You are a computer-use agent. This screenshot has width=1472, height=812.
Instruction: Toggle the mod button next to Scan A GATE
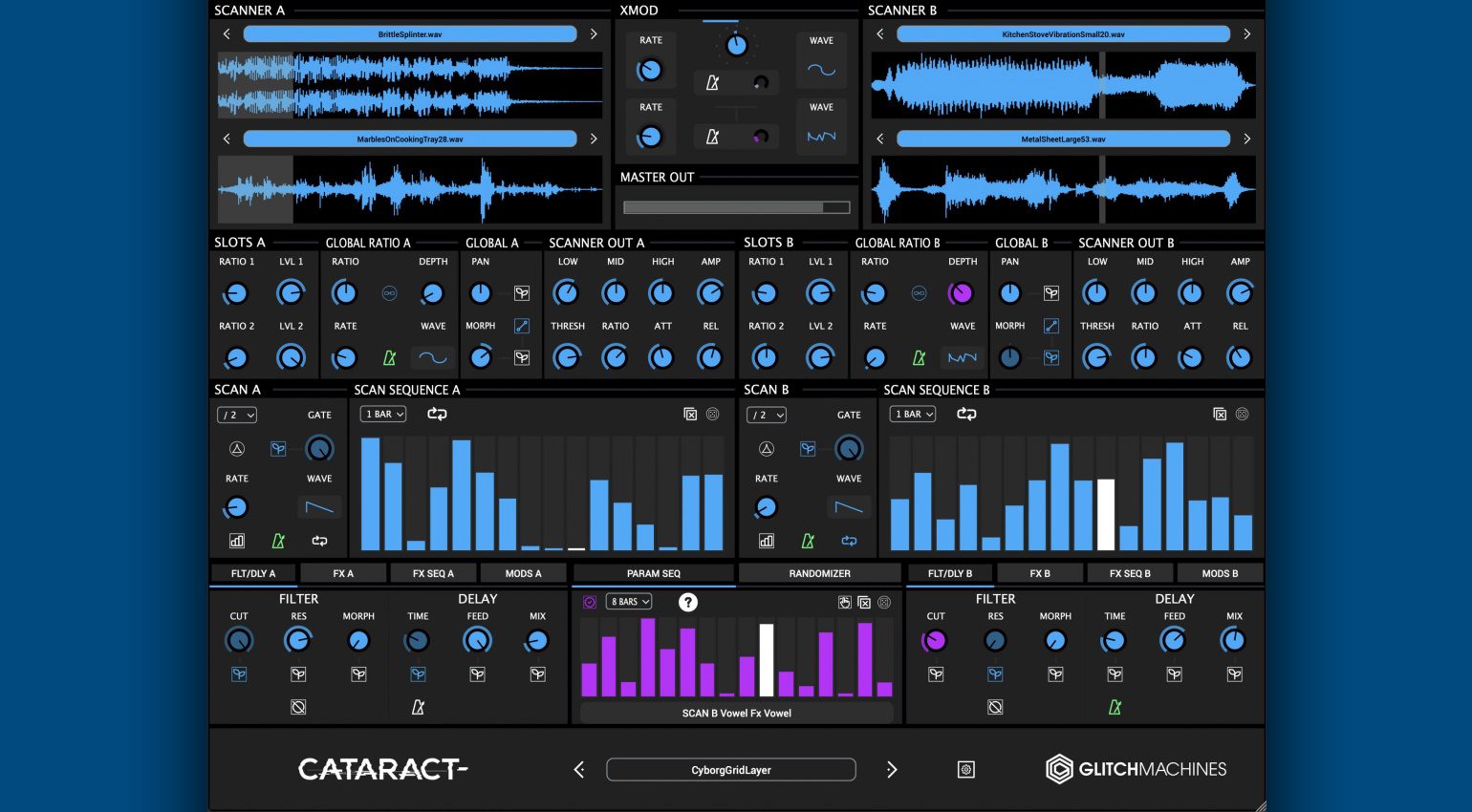[278, 449]
